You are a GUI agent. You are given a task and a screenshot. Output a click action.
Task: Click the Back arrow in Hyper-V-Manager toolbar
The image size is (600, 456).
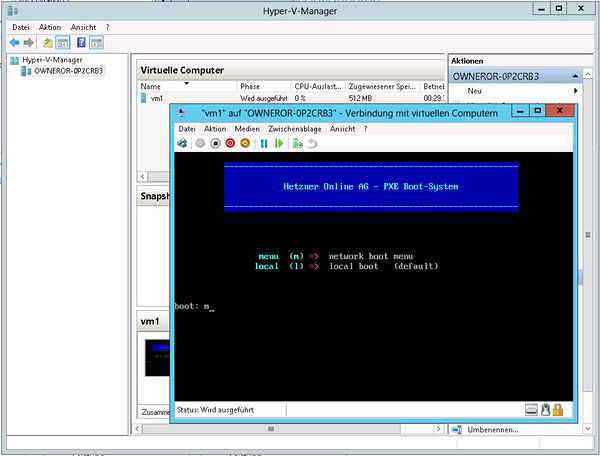15,42
